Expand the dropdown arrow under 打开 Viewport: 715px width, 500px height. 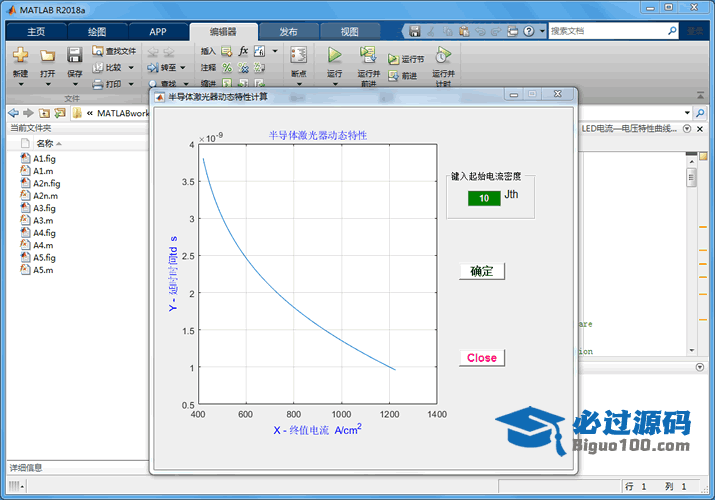tap(48, 84)
